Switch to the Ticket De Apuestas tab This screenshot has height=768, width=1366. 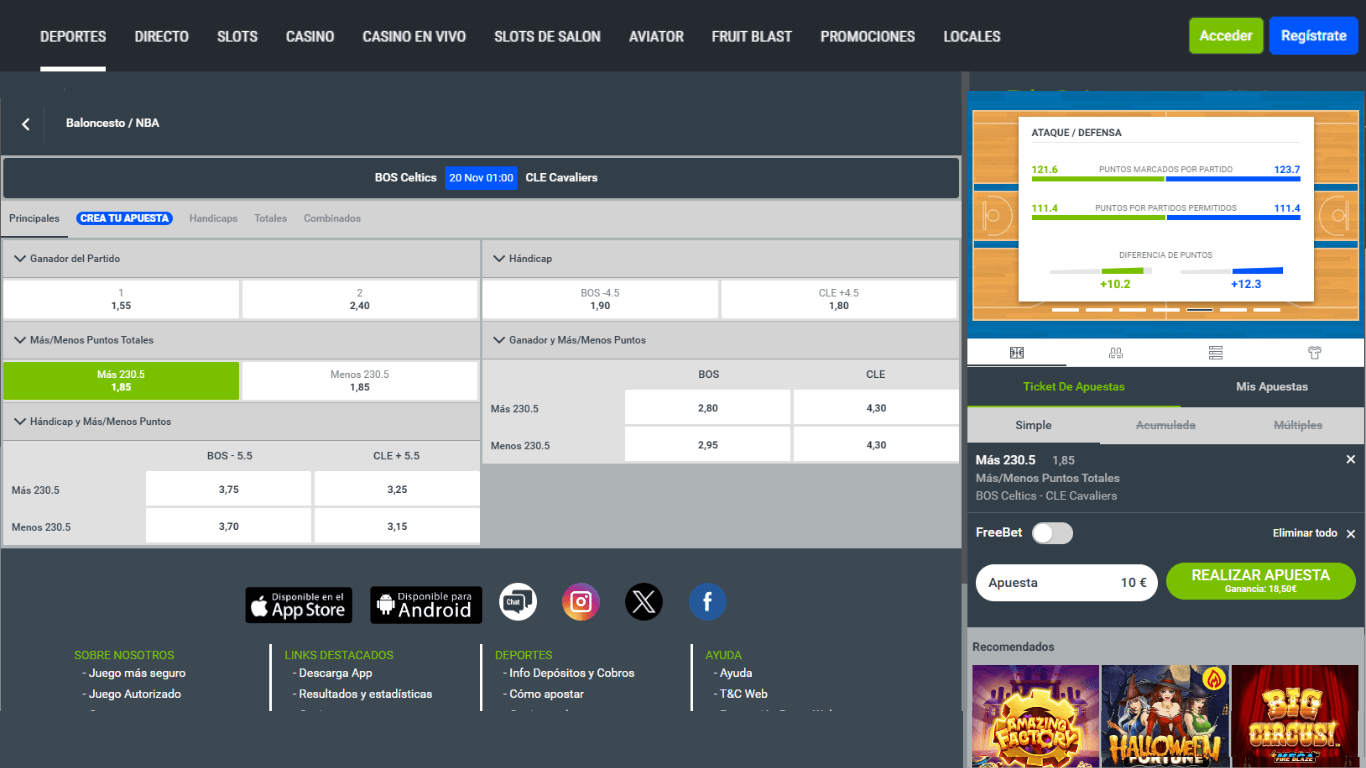click(x=1074, y=387)
